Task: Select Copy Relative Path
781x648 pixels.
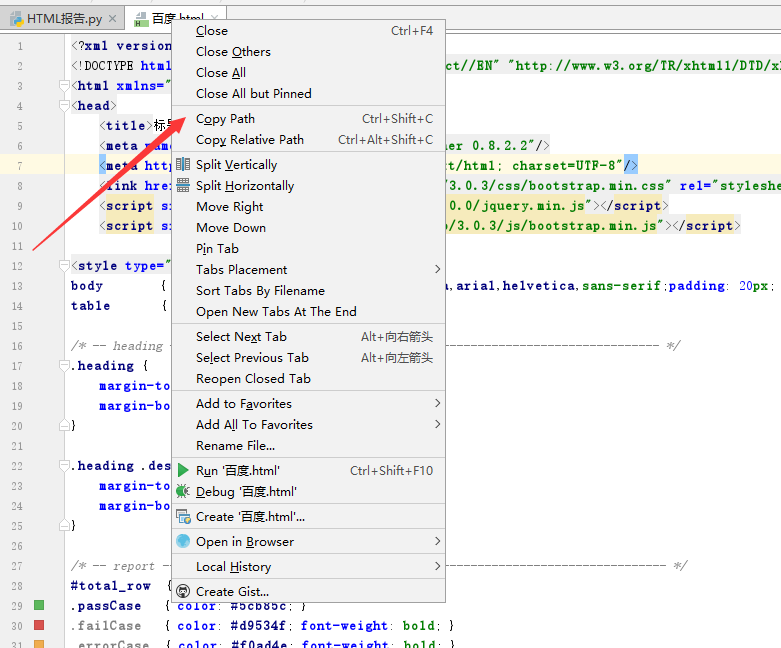Action: click(x=308, y=139)
